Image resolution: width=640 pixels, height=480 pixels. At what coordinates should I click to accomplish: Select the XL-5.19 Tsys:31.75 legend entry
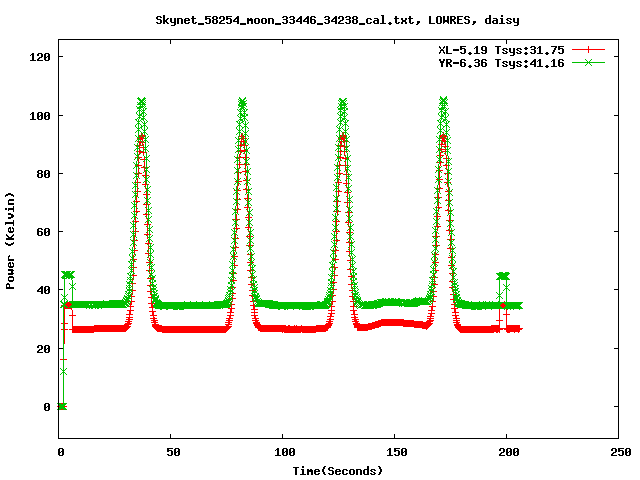(x=501, y=50)
